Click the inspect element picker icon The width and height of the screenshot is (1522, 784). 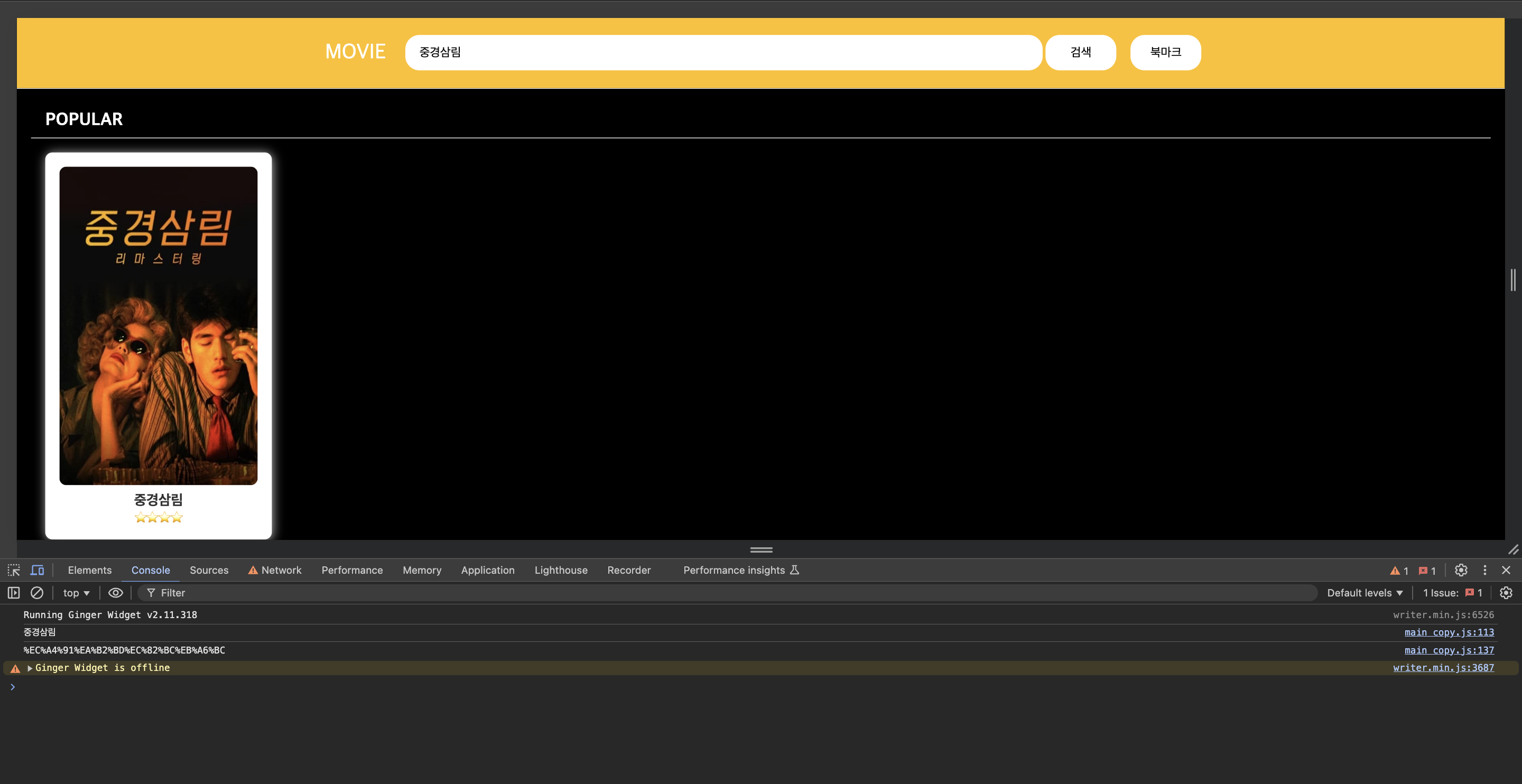click(x=14, y=570)
